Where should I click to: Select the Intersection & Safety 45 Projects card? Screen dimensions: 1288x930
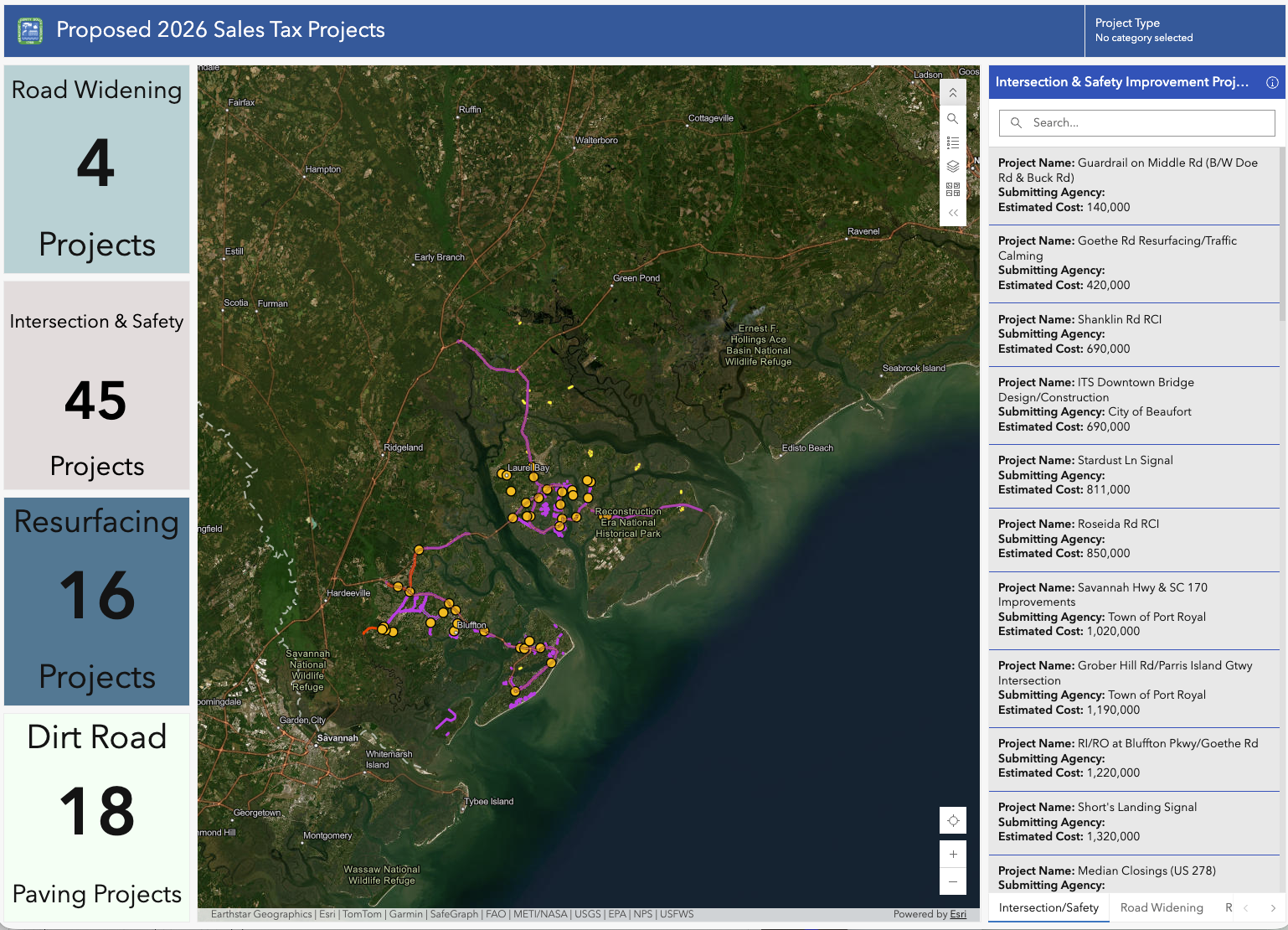[x=97, y=385]
